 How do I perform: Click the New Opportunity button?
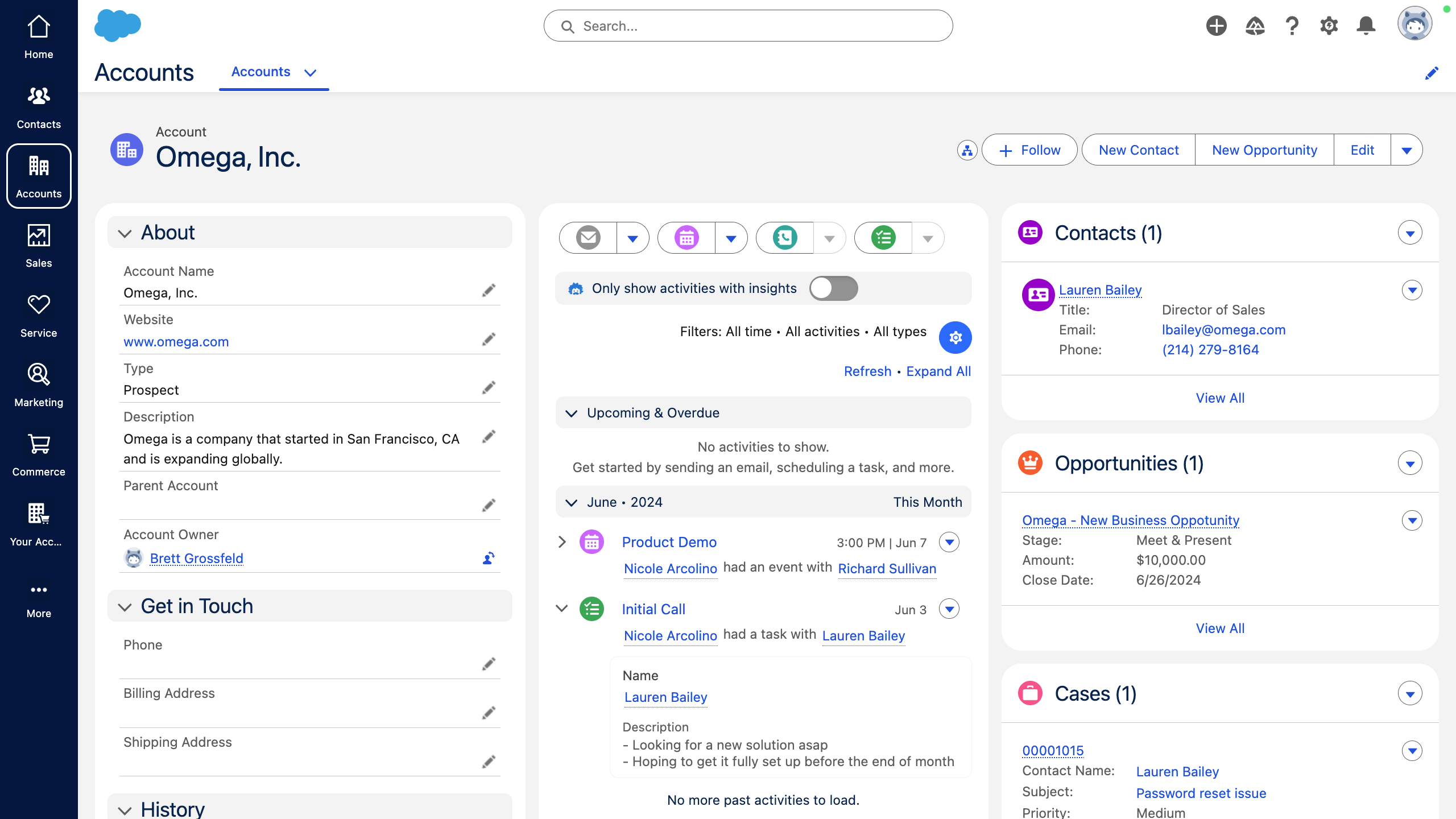coord(1264,150)
